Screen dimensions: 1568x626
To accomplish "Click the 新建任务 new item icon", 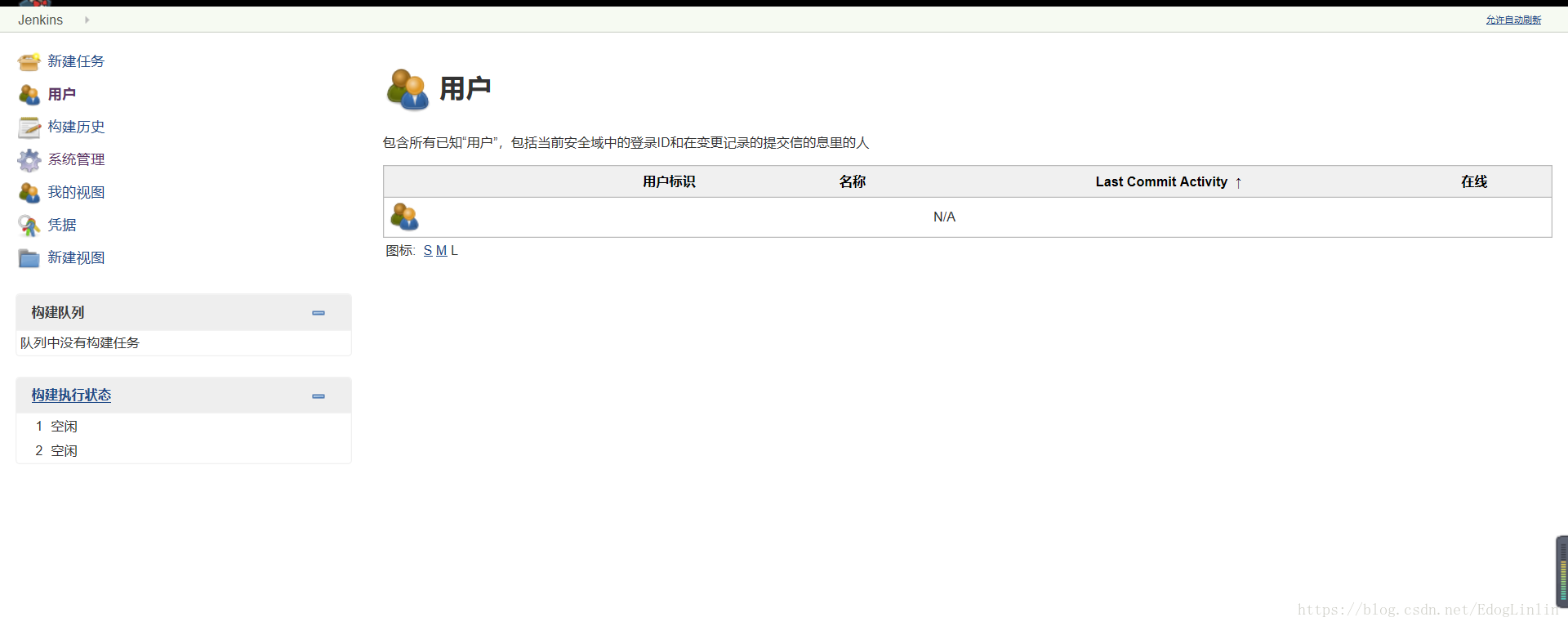I will 29,61.
